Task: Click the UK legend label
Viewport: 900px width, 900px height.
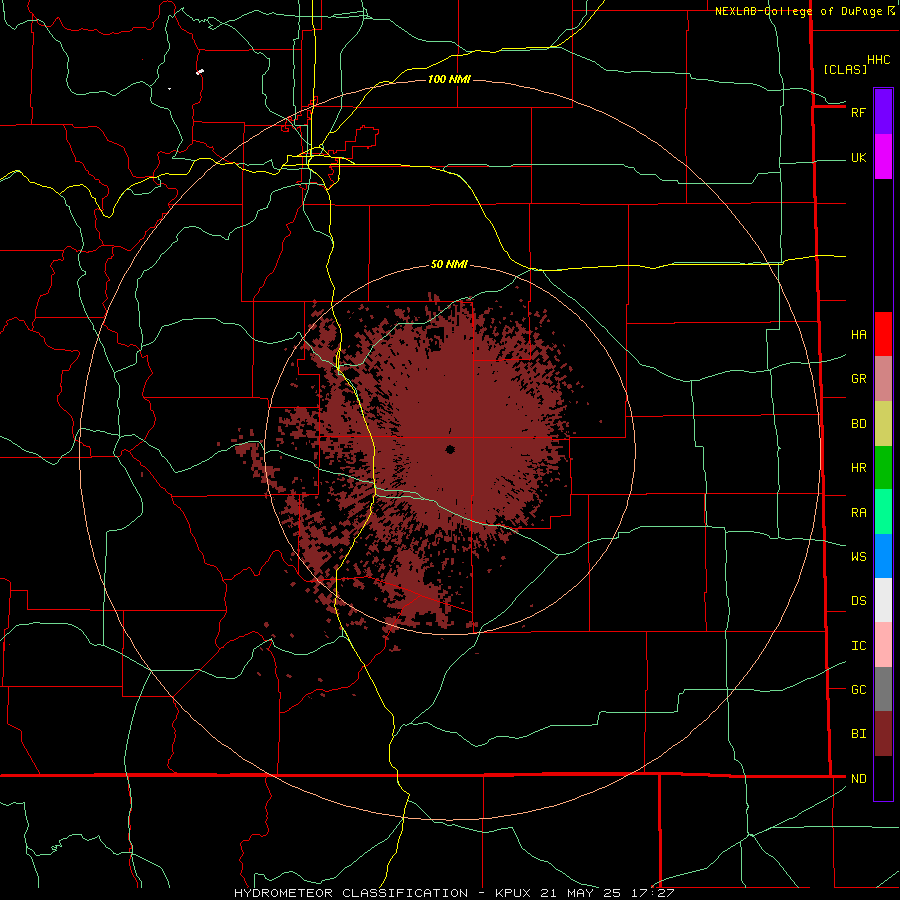Action: tap(858, 157)
